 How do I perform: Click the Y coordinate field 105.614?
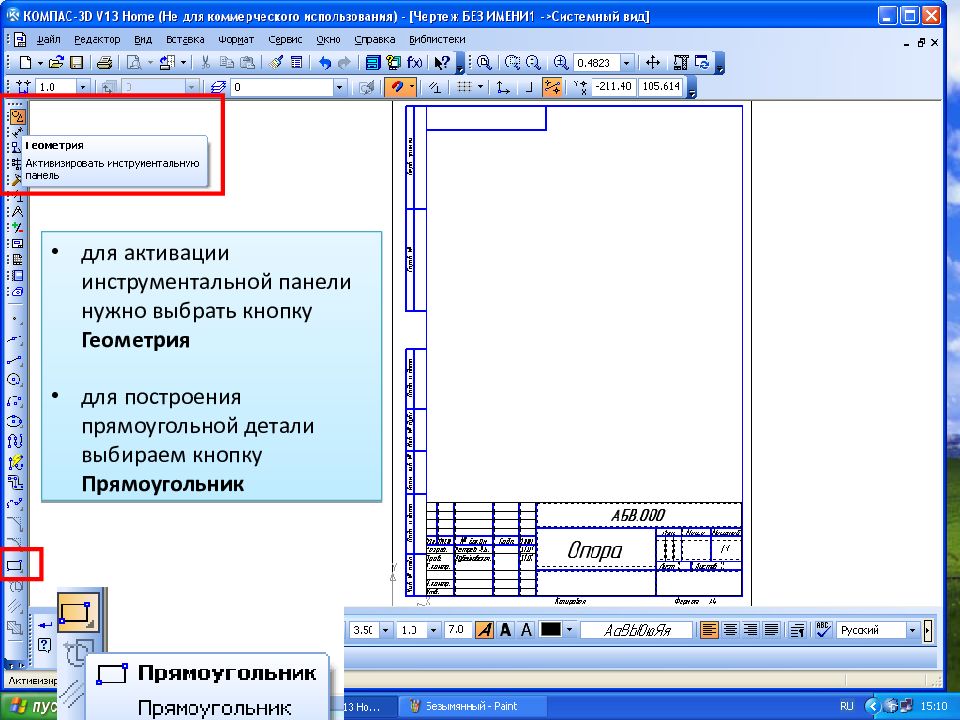pos(661,87)
